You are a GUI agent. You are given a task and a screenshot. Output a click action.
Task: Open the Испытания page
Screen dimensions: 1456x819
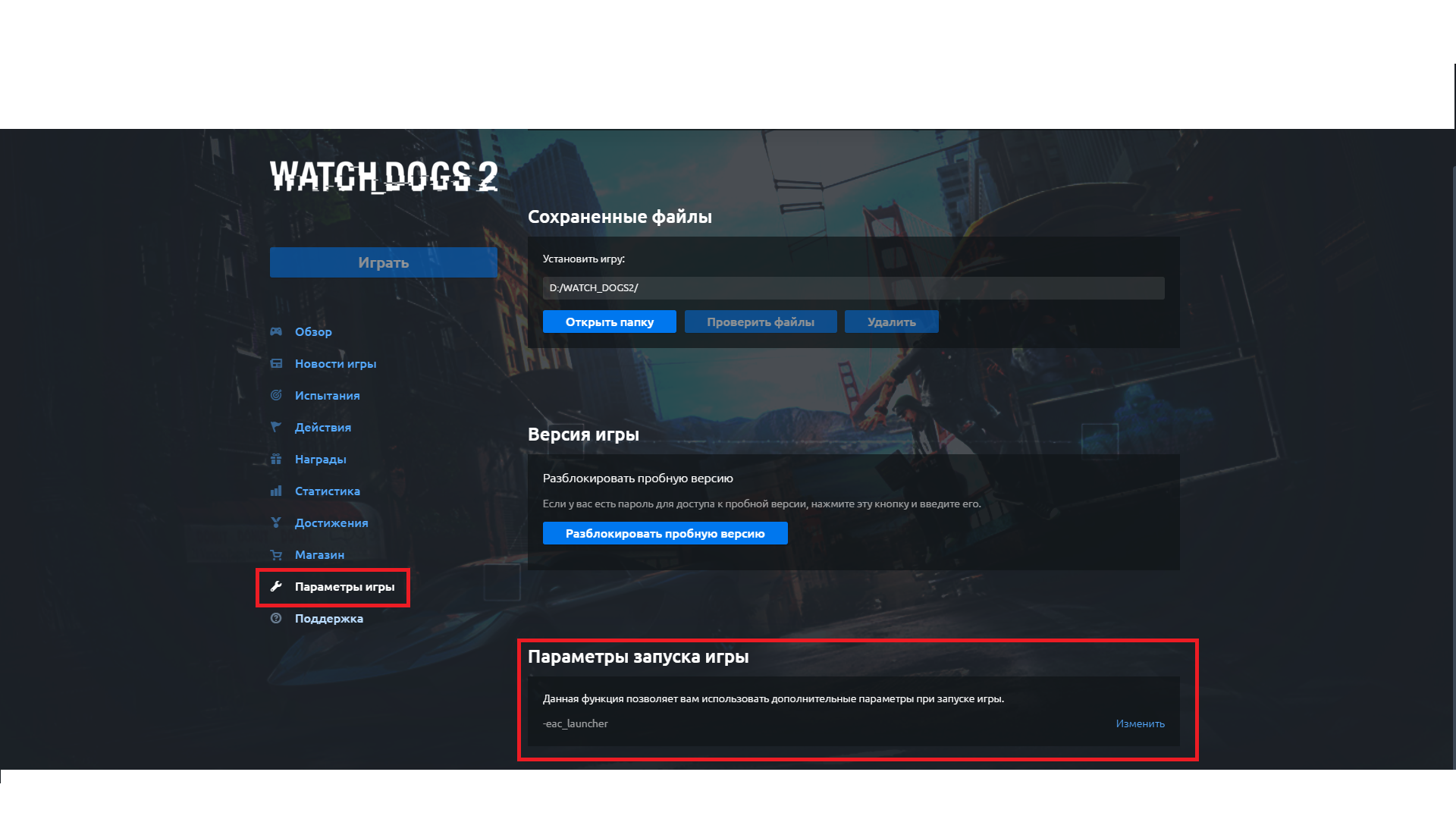(327, 395)
